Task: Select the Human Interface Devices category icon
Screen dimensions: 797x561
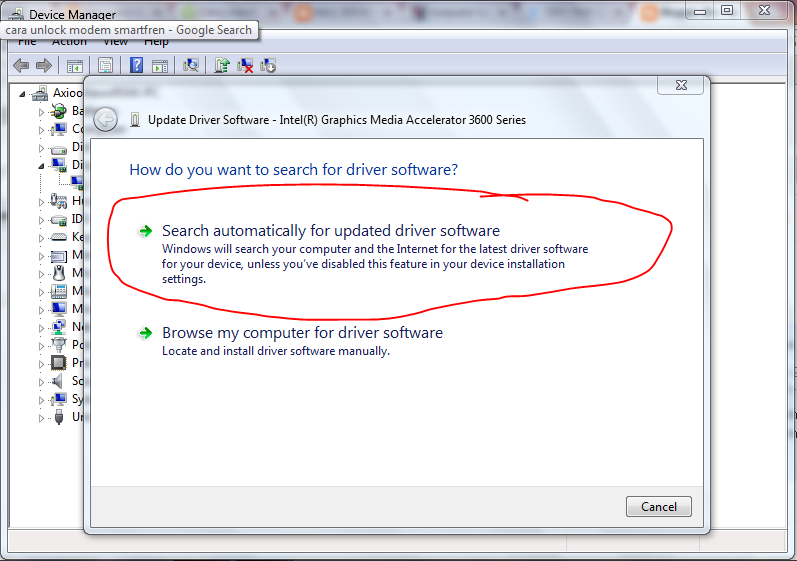Action: (x=59, y=201)
